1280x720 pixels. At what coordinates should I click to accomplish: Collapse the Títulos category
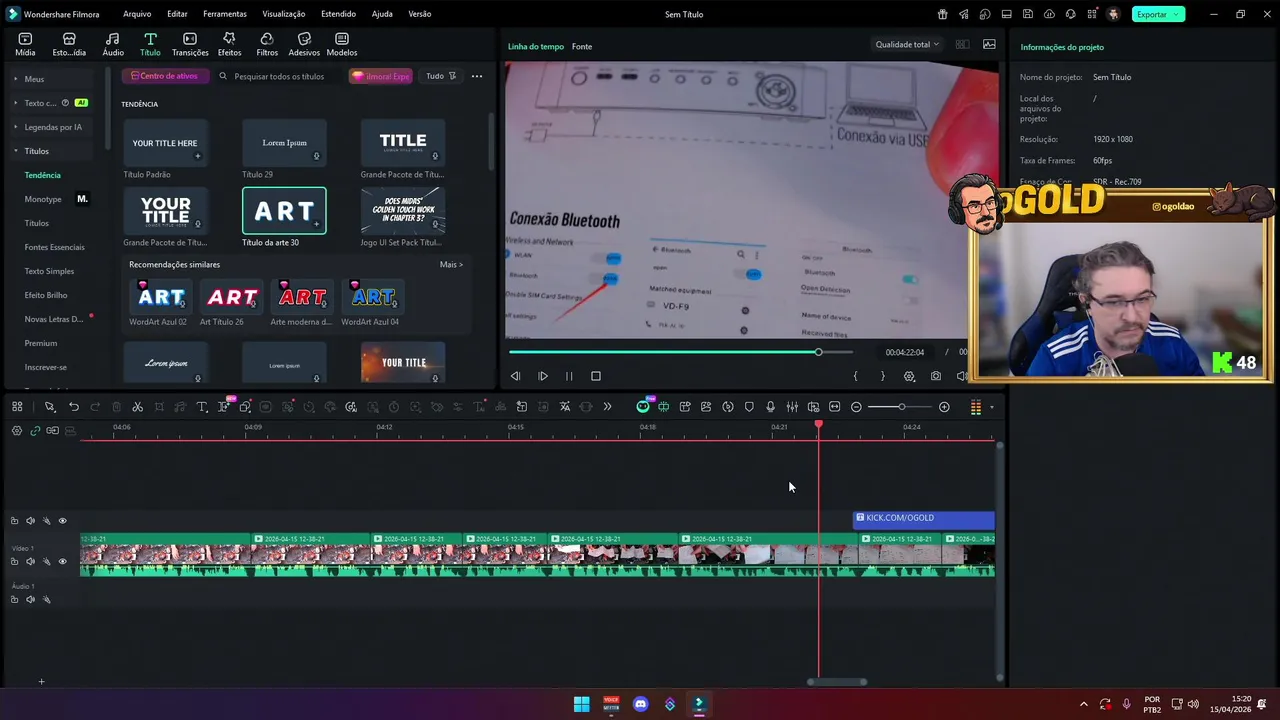click(x=16, y=151)
